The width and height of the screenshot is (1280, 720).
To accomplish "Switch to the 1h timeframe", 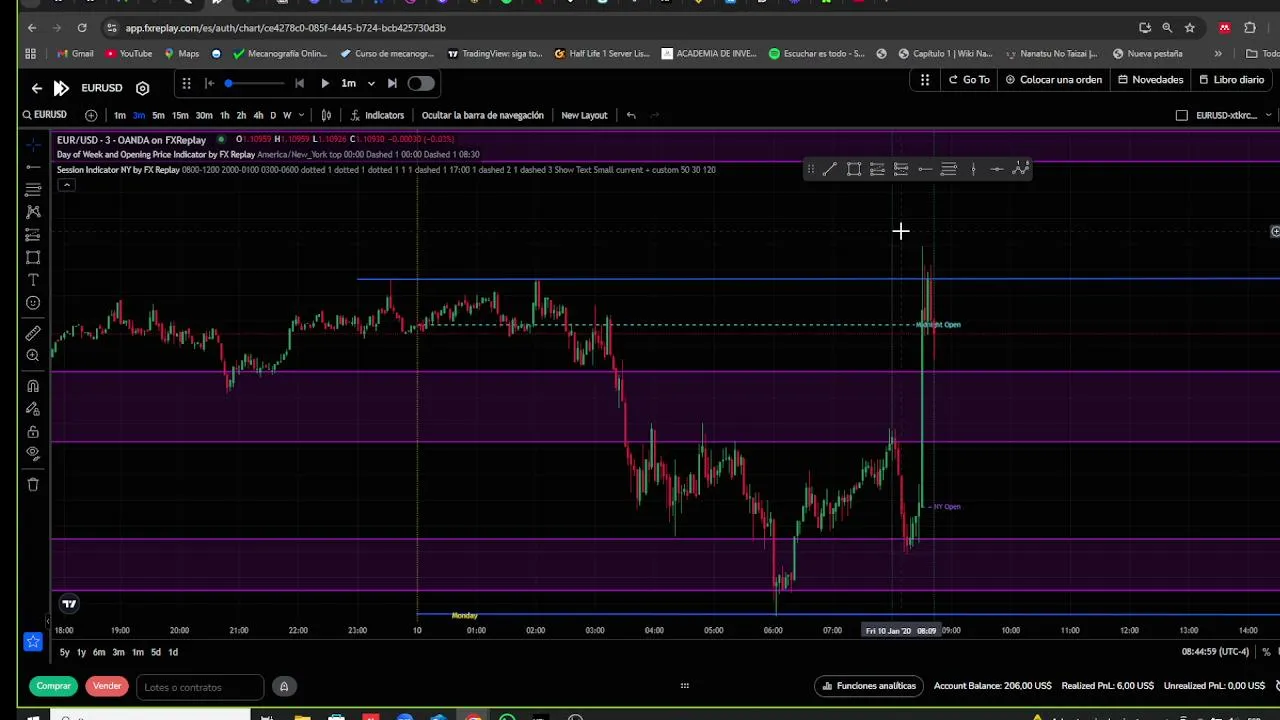I will pos(224,115).
